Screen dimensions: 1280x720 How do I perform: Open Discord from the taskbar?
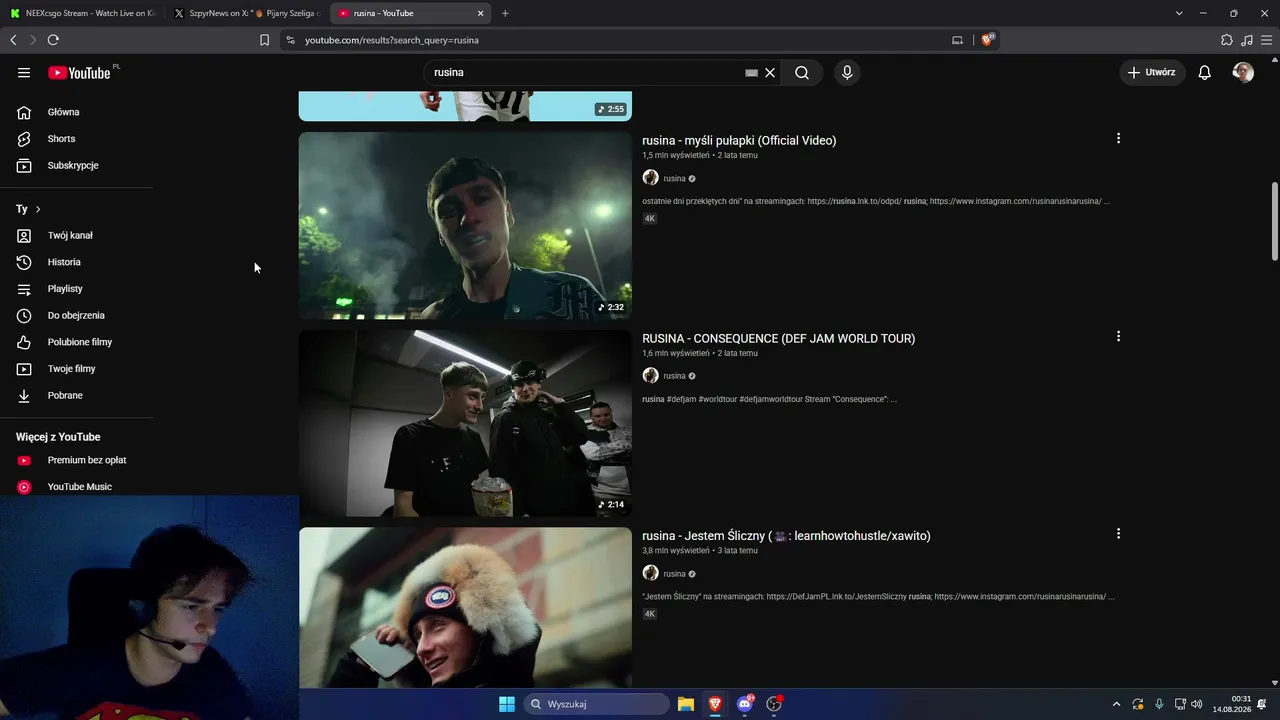coord(744,704)
